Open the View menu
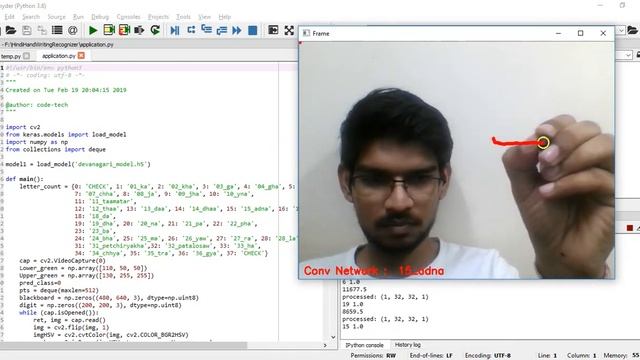This screenshot has width=640, height=360. click(204, 17)
